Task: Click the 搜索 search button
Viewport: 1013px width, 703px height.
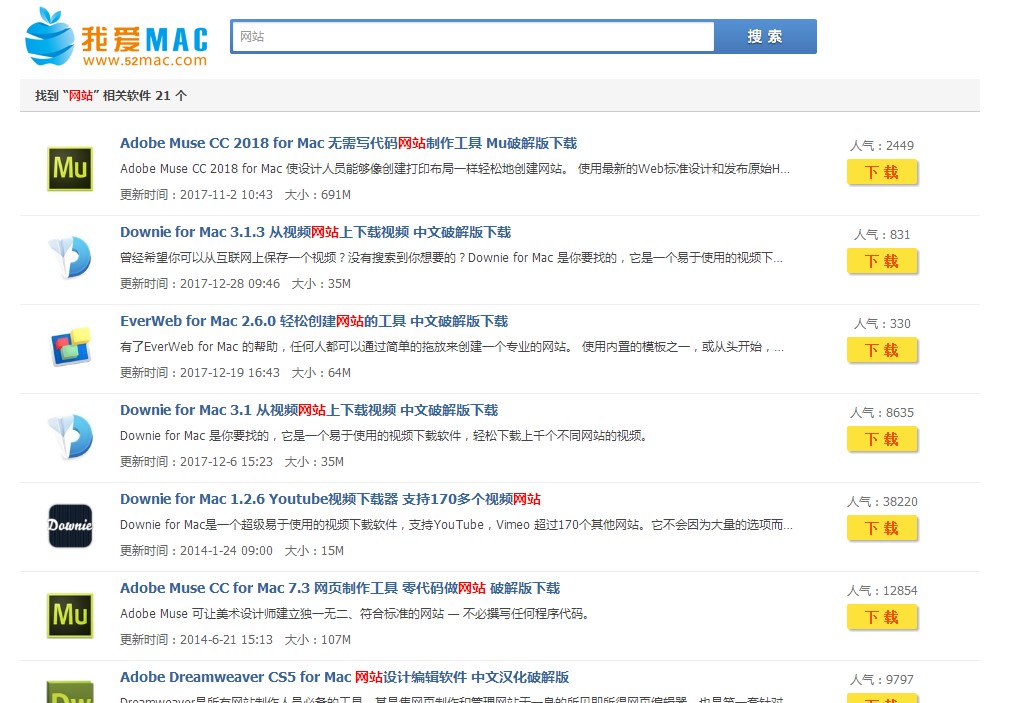Action: [x=766, y=37]
